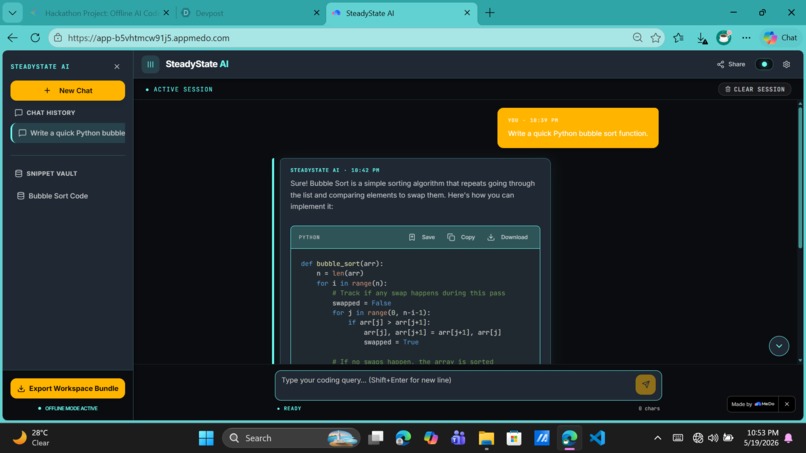Viewport: 806px width, 453px height.
Task: Open the zoom magnifier icon in address bar
Action: pos(637,38)
